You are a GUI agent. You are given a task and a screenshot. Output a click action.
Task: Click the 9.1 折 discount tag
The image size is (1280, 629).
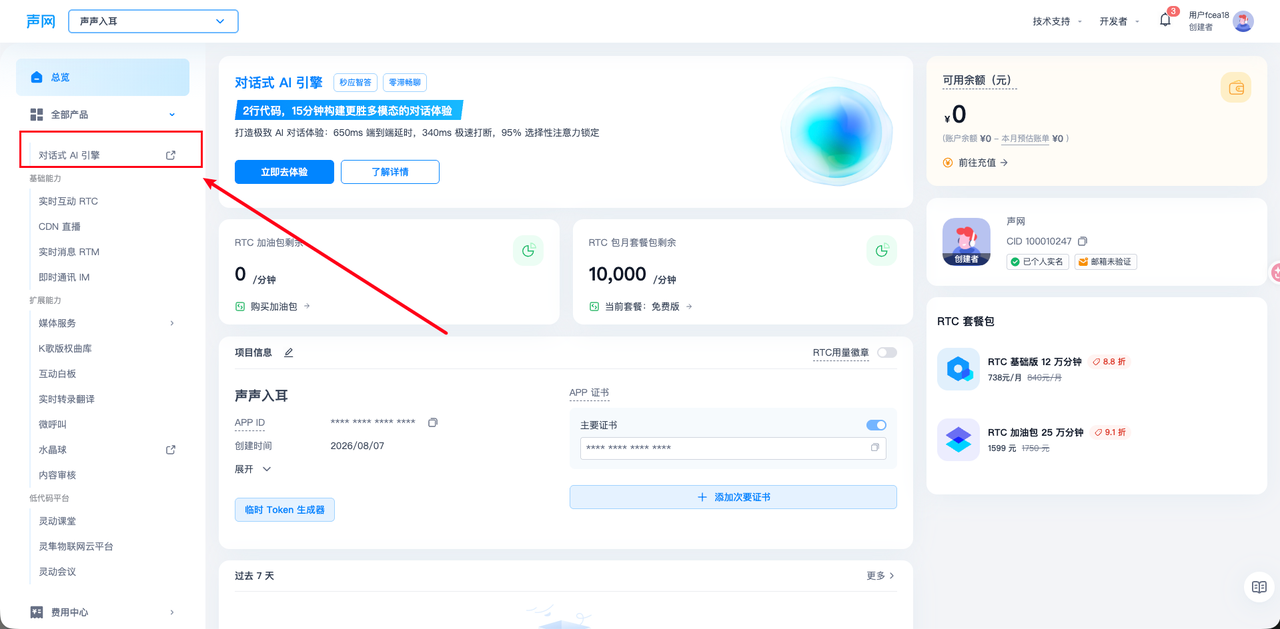click(1109, 433)
